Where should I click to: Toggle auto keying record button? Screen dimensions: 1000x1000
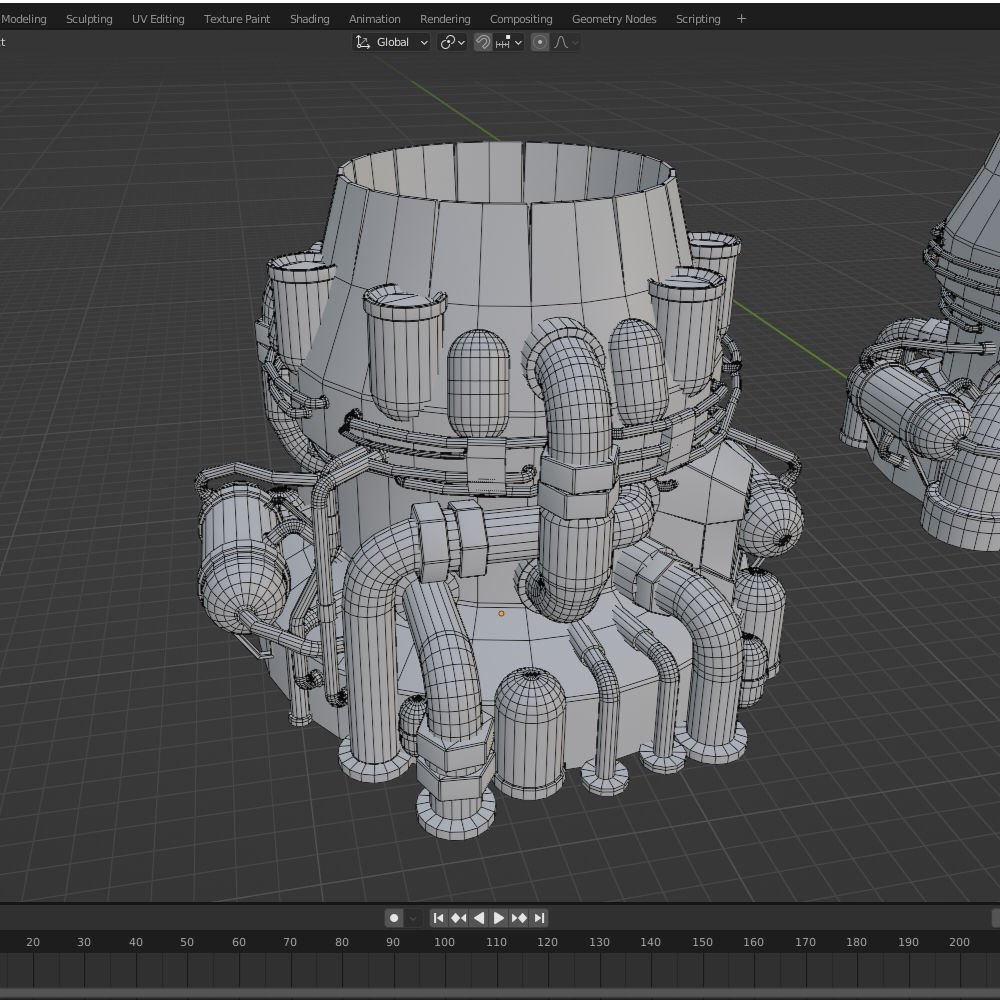(394, 918)
